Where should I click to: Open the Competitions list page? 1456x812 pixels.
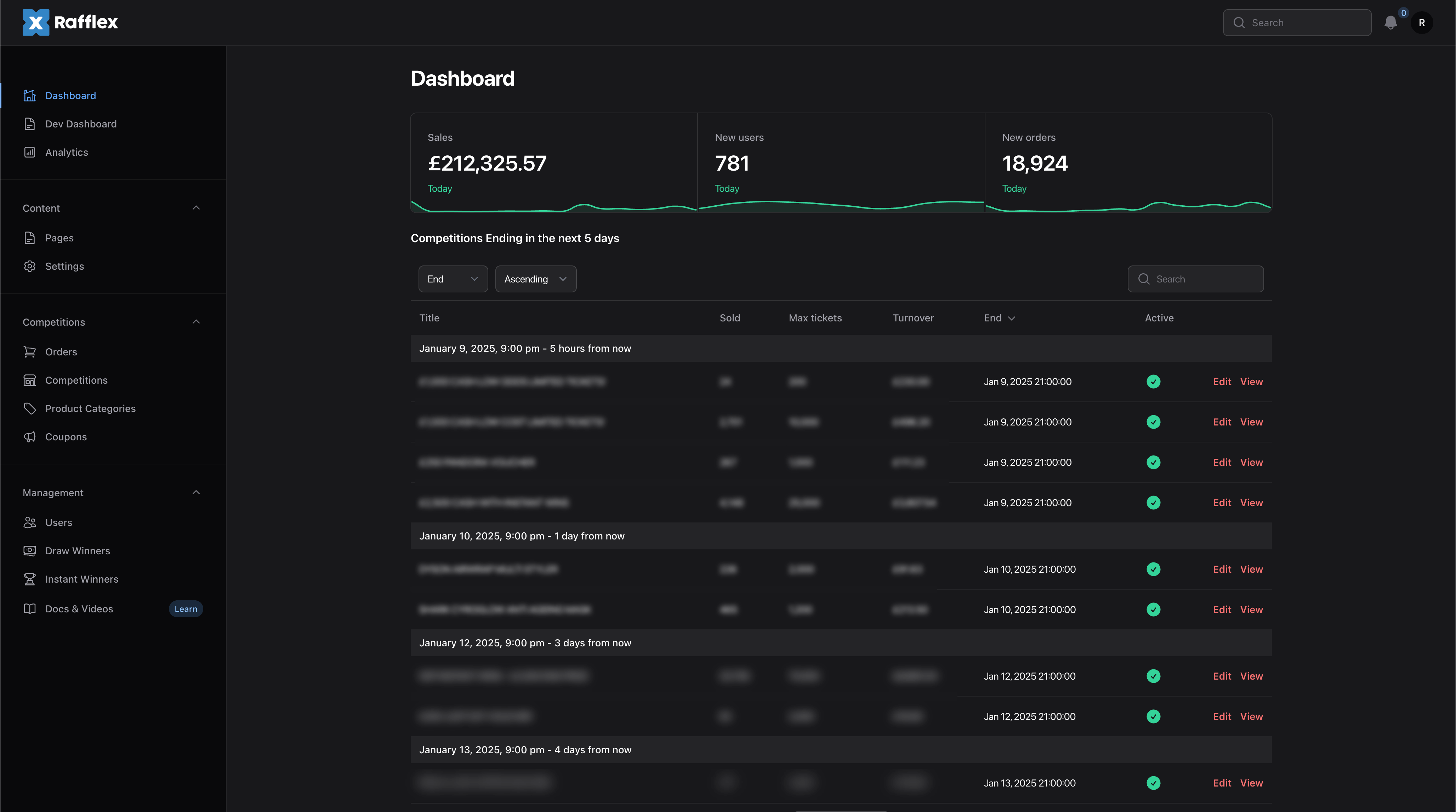(x=76, y=380)
